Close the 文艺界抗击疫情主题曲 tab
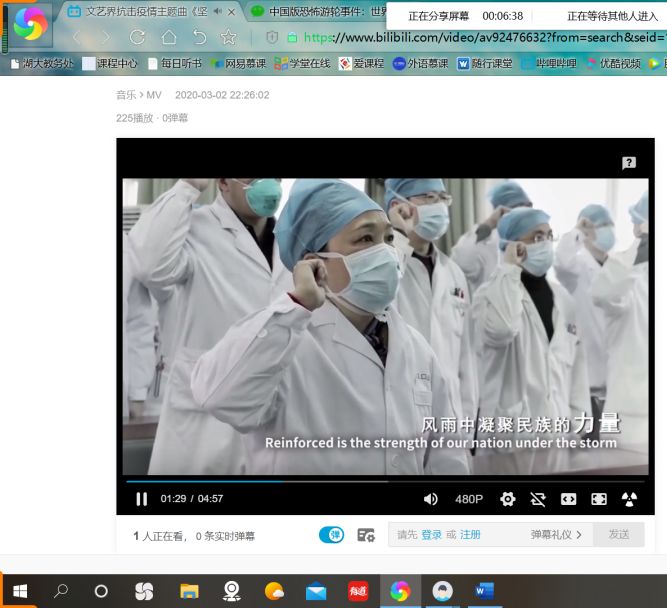 coord(231,12)
